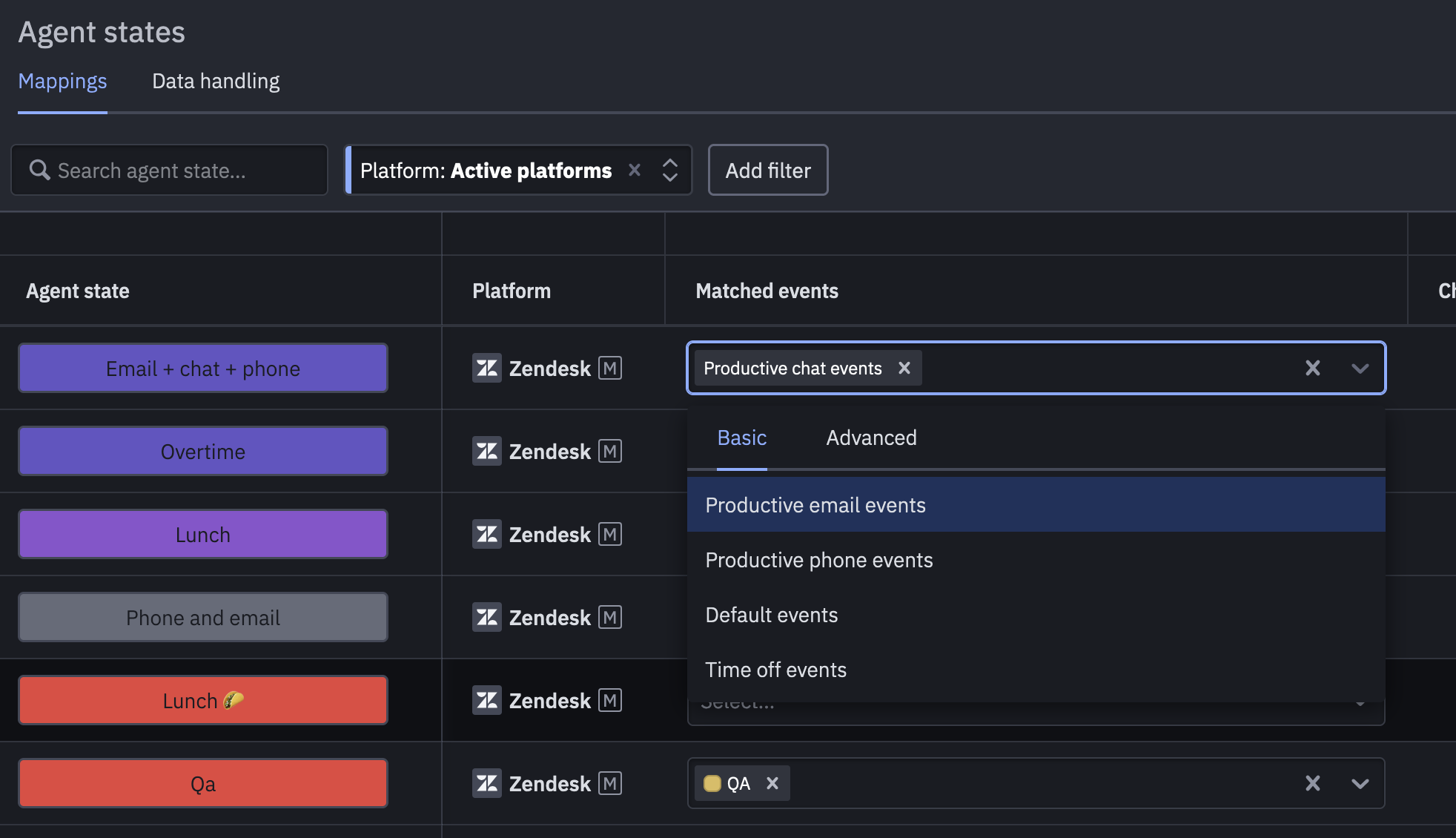Image resolution: width=1456 pixels, height=838 pixels.
Task: Expand the Matched events dropdown in the Qa row
Action: 1360,783
